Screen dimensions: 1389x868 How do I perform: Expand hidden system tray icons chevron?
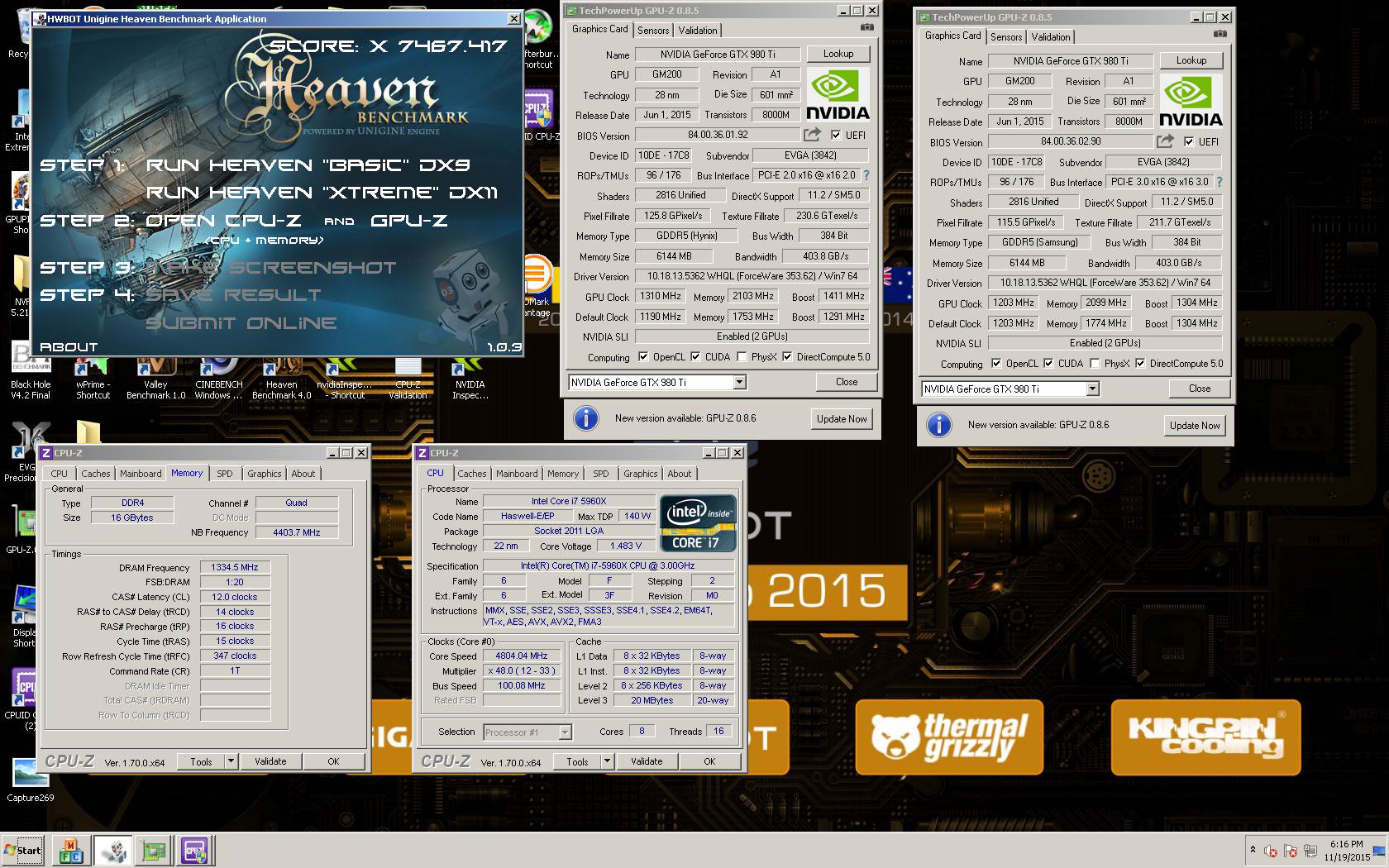tap(1253, 850)
